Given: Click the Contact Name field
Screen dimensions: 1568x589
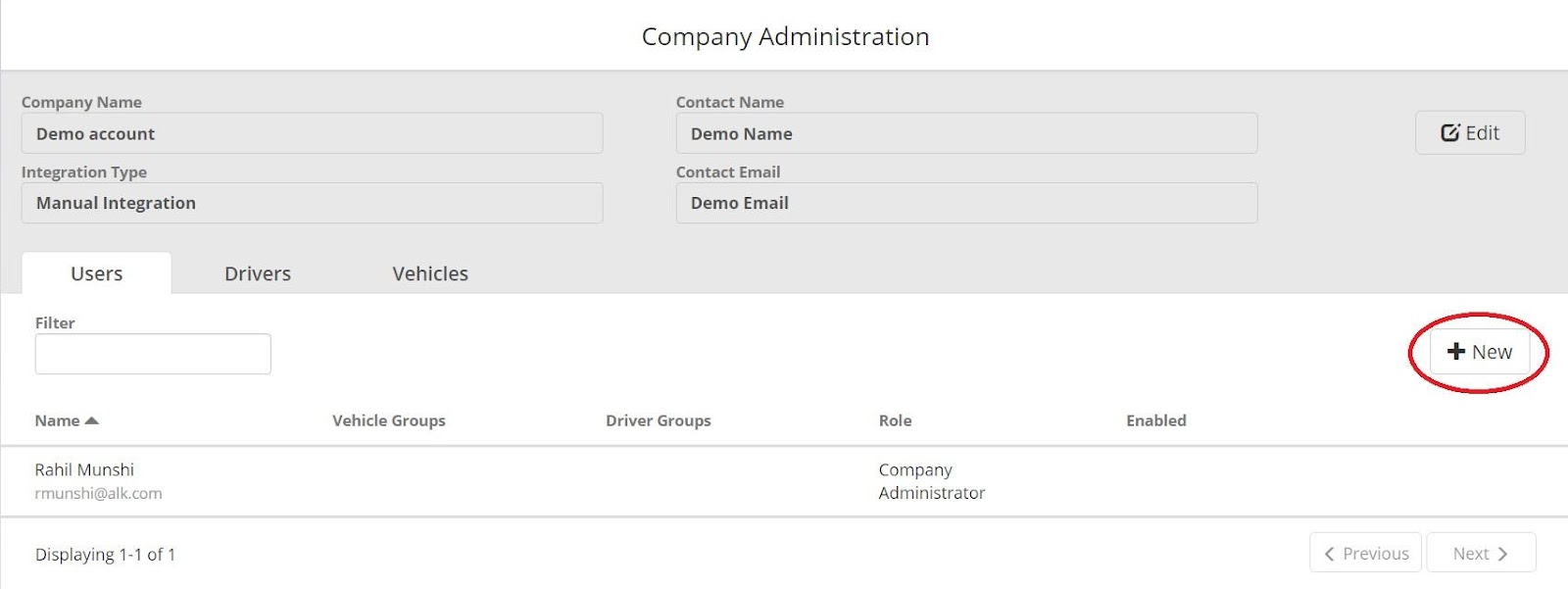Looking at the screenshot, I should (966, 133).
